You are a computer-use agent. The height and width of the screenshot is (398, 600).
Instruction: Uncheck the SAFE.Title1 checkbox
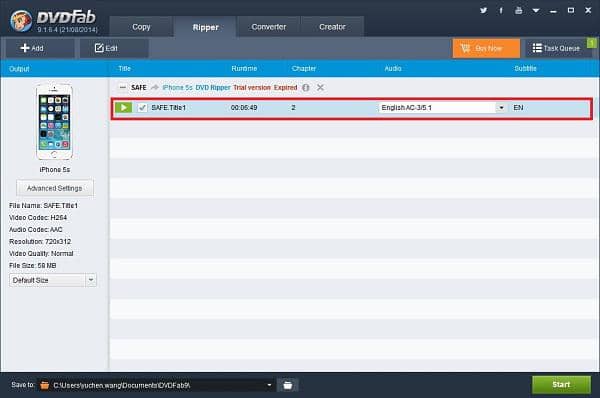pos(142,108)
